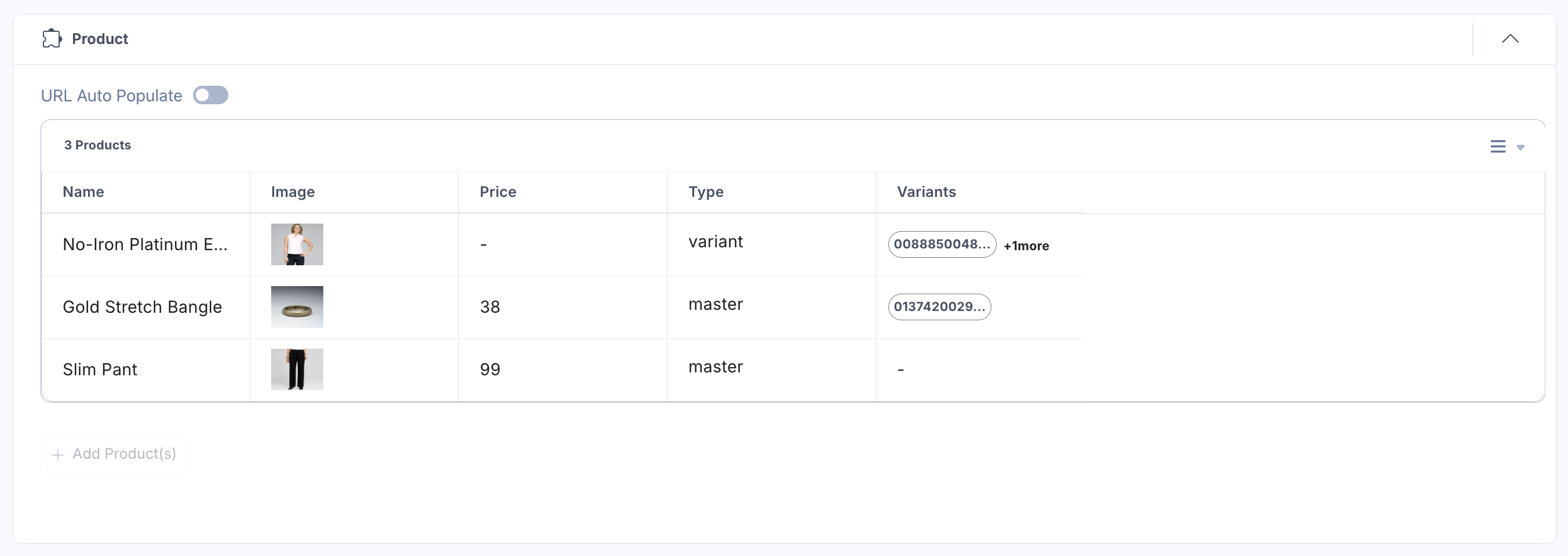This screenshot has height=556, width=1568.
Task: Click the list view icon above the products table
Action: 1498,146
